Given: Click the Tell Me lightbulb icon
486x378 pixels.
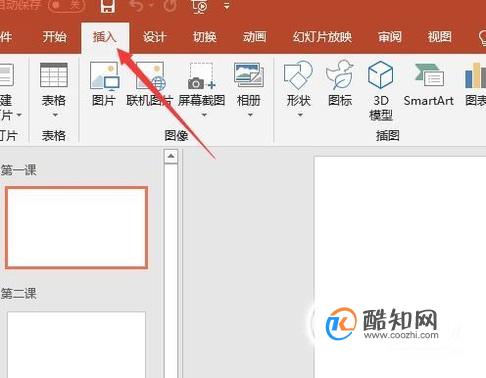Looking at the screenshot, I should [482, 37].
